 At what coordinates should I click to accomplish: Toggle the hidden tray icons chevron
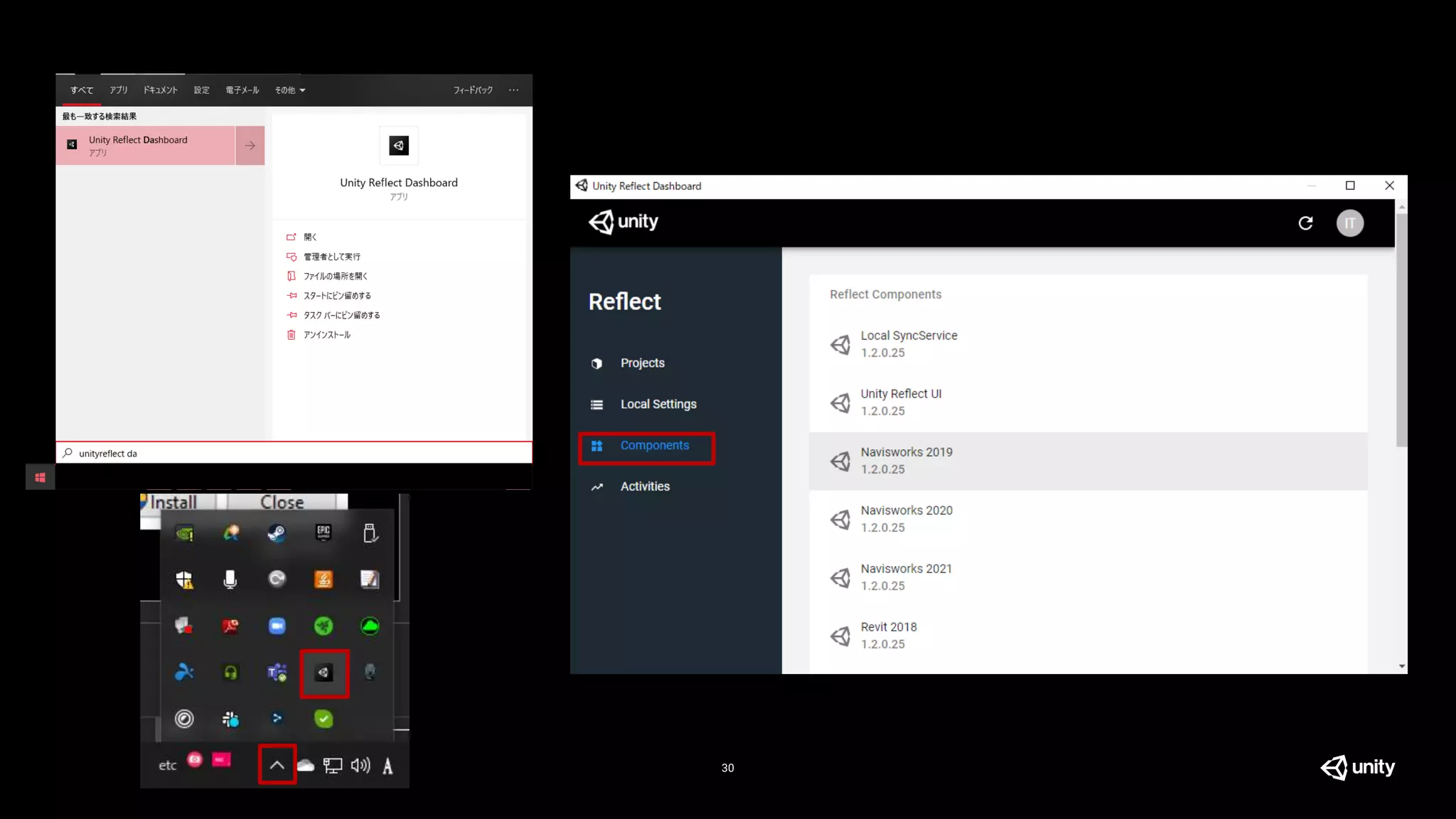tap(277, 765)
